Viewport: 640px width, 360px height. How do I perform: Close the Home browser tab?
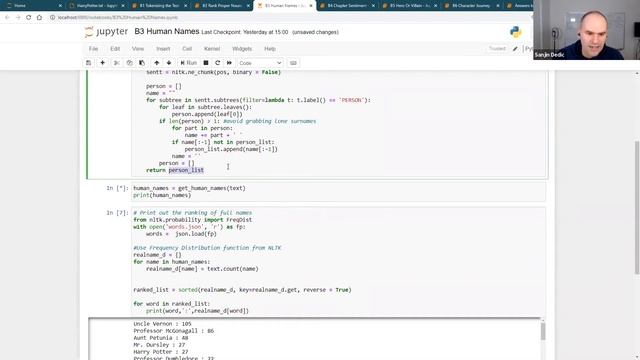[x=60, y=6]
